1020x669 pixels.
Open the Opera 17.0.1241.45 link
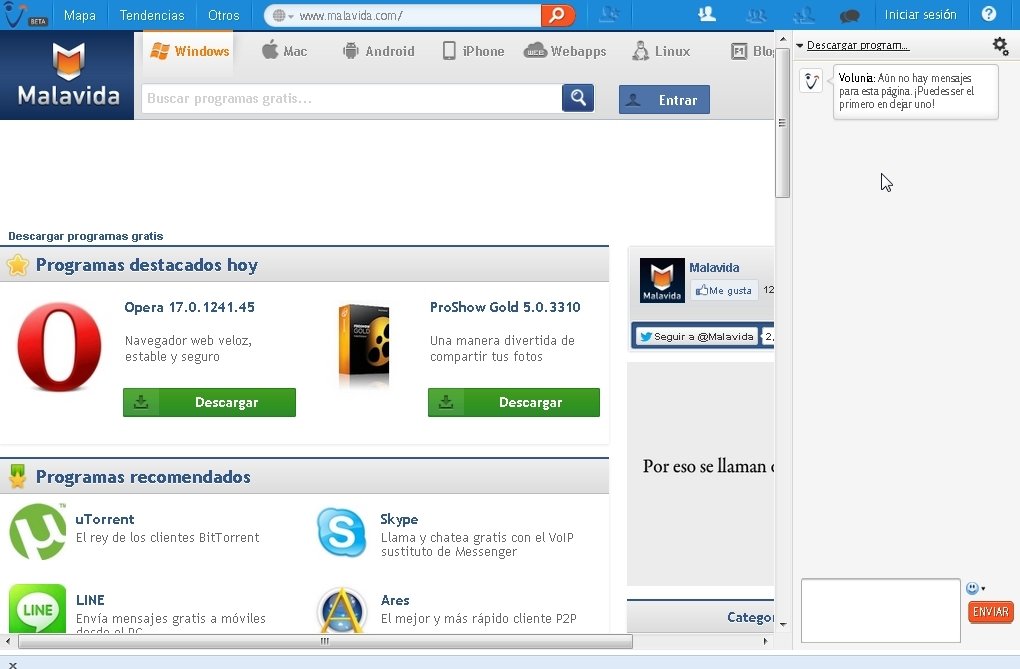click(189, 307)
